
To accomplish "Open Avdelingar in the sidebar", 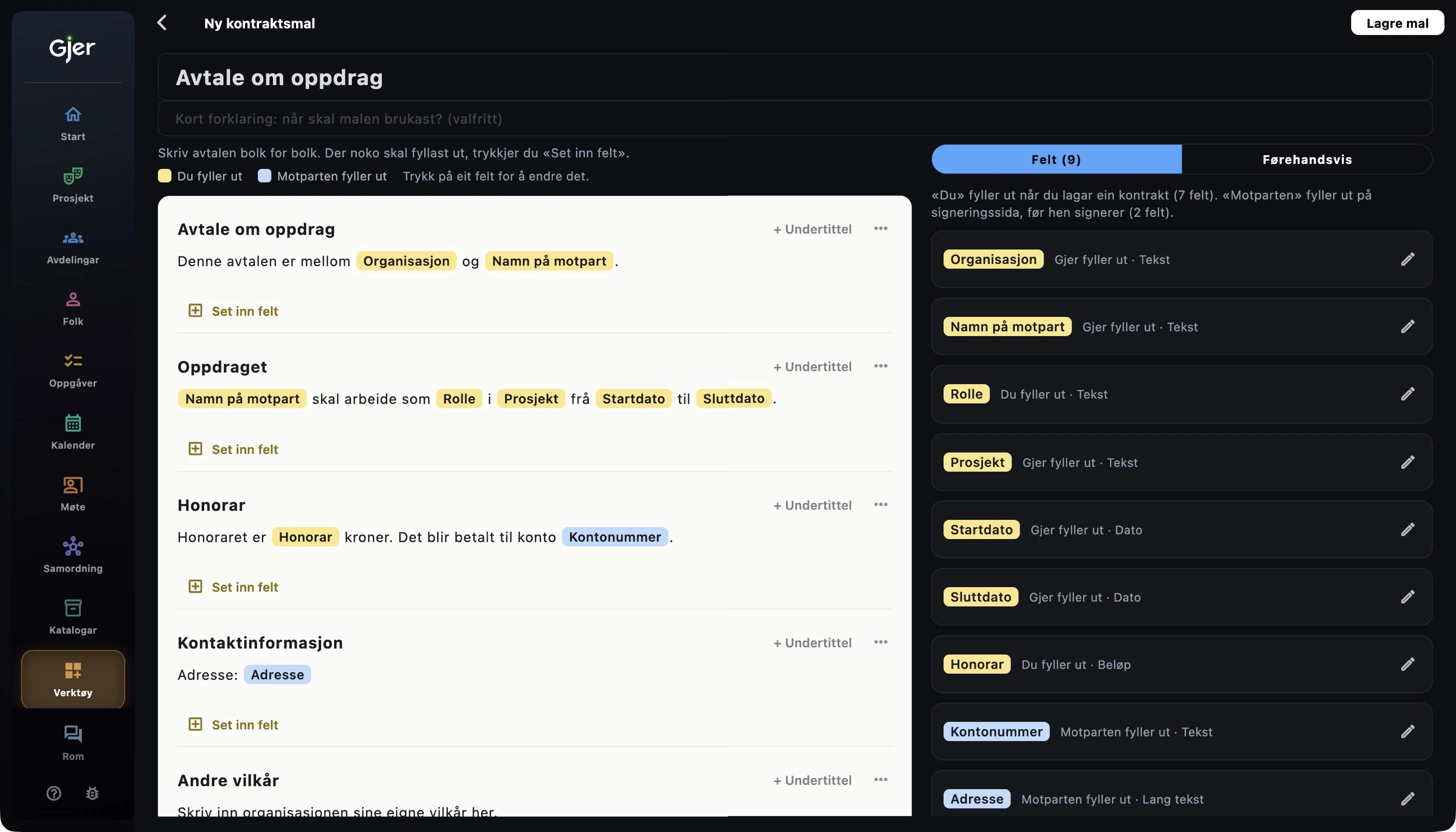I will [72, 247].
